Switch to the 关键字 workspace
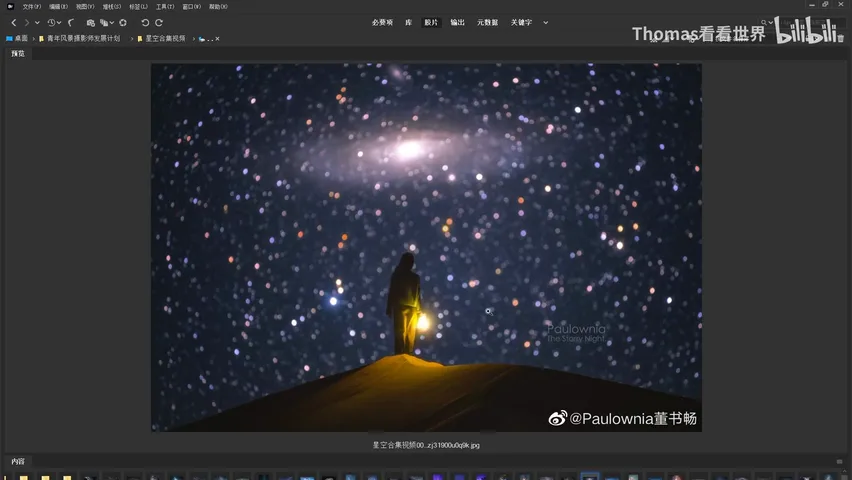The image size is (852, 480). [521, 22]
